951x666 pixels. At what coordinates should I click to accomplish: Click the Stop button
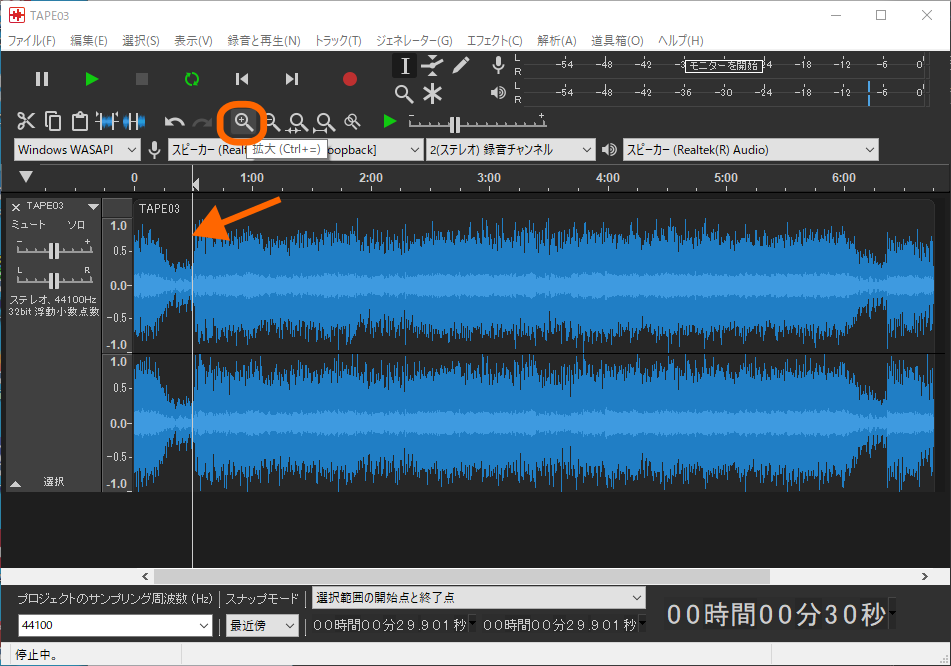(141, 79)
